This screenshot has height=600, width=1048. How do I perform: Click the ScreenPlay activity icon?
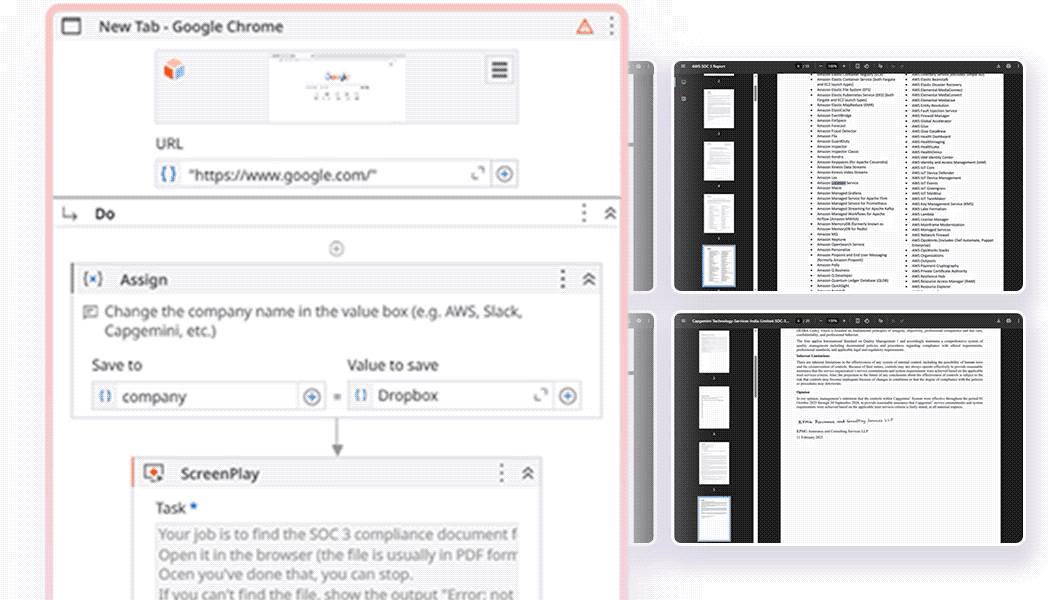(154, 473)
